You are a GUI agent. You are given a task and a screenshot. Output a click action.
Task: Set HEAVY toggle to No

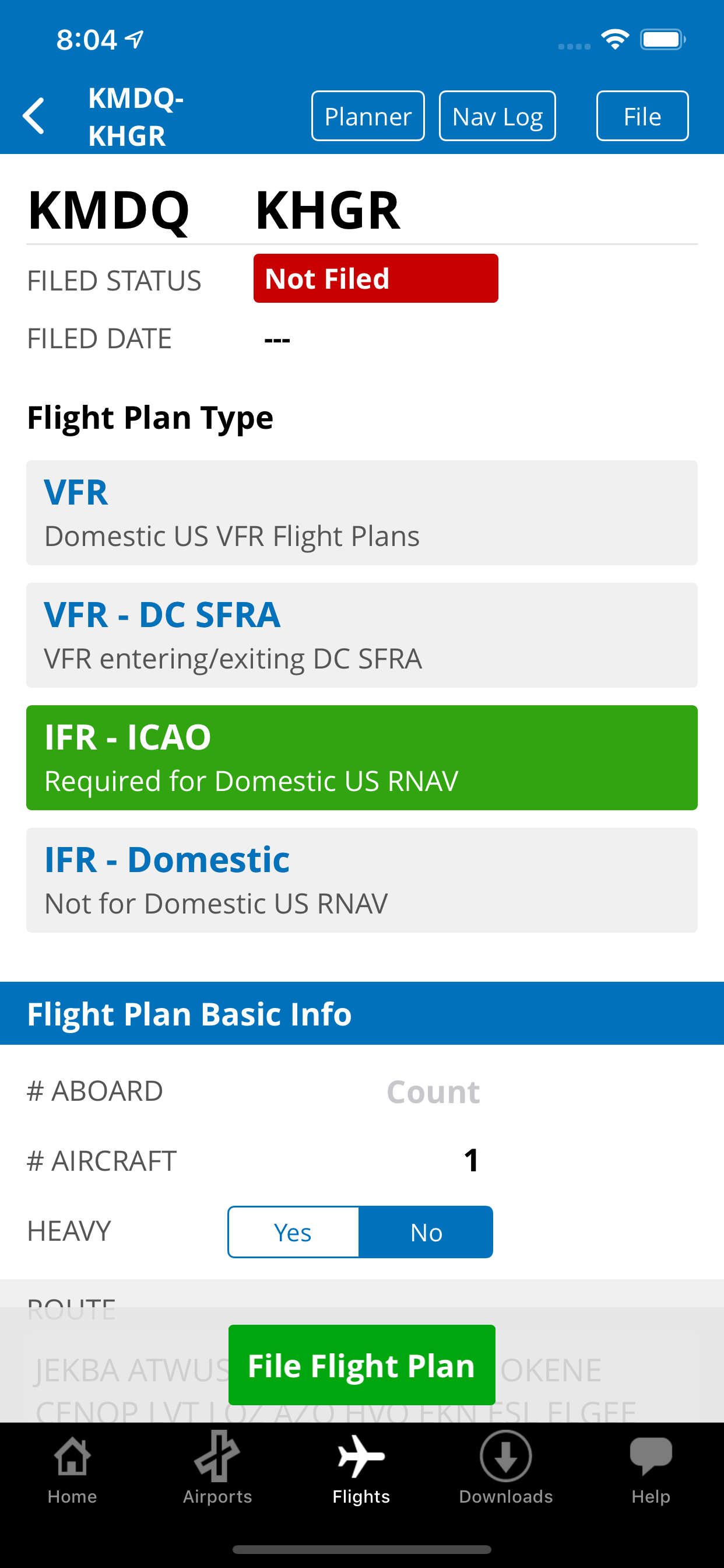426,1232
